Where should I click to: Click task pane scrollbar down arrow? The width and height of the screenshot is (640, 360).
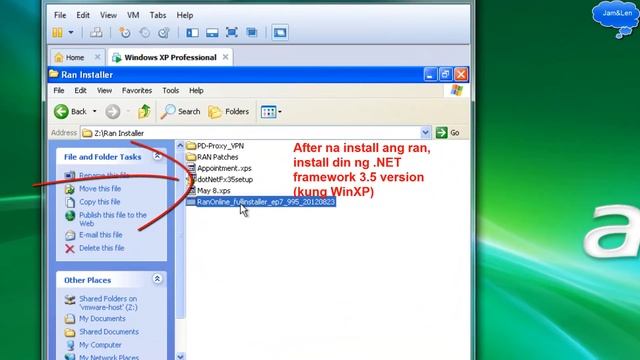pyautogui.click(x=180, y=356)
